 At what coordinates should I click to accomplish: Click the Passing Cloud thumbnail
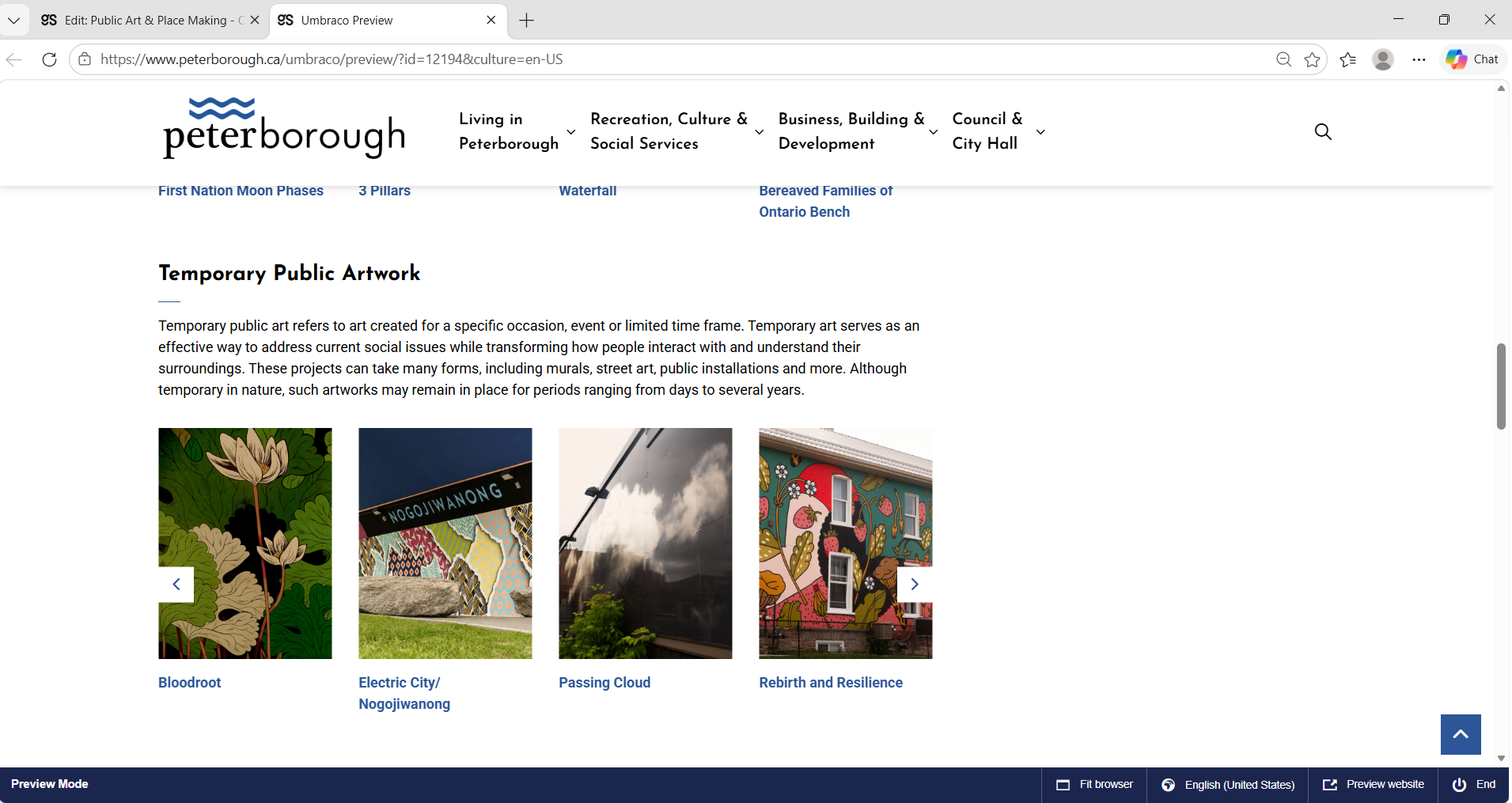click(x=646, y=544)
